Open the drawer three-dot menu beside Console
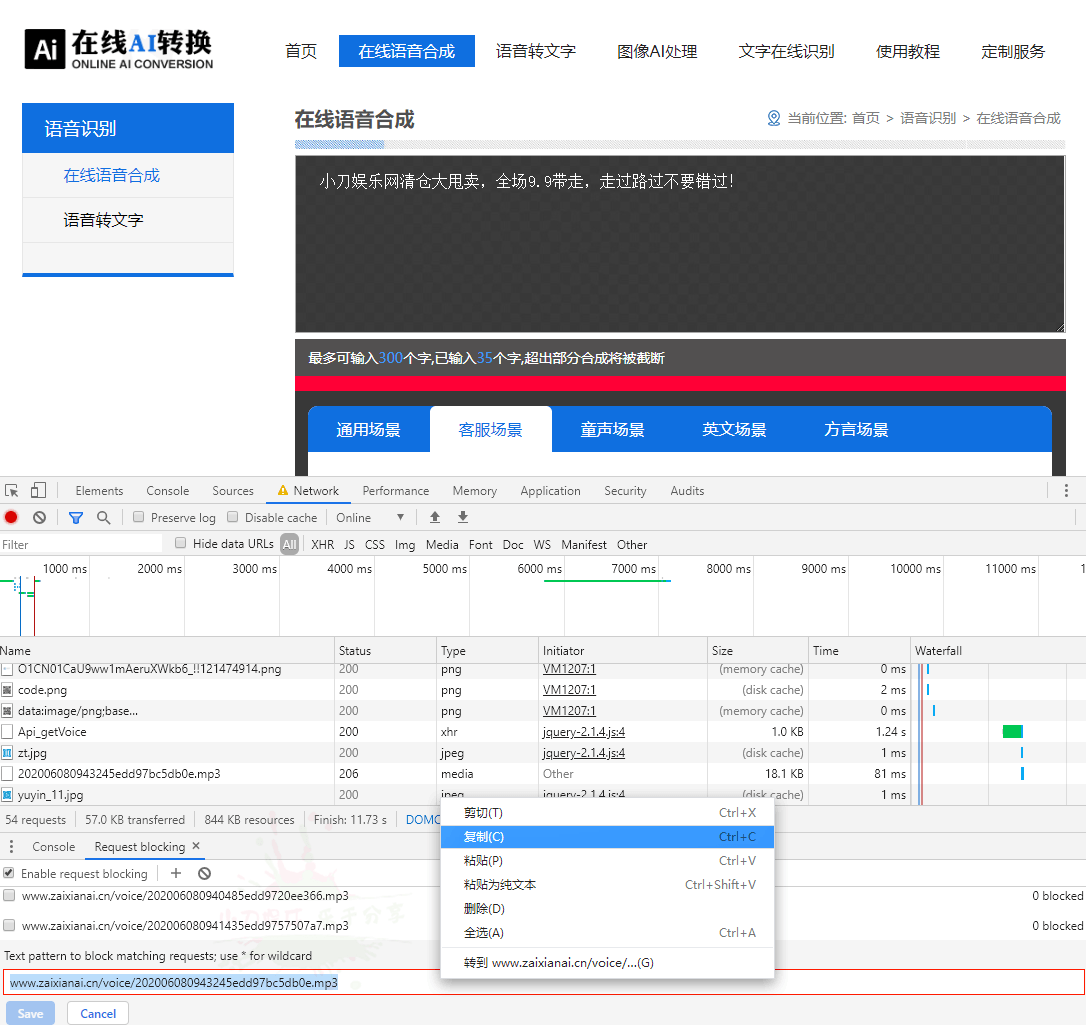 click(x=12, y=847)
